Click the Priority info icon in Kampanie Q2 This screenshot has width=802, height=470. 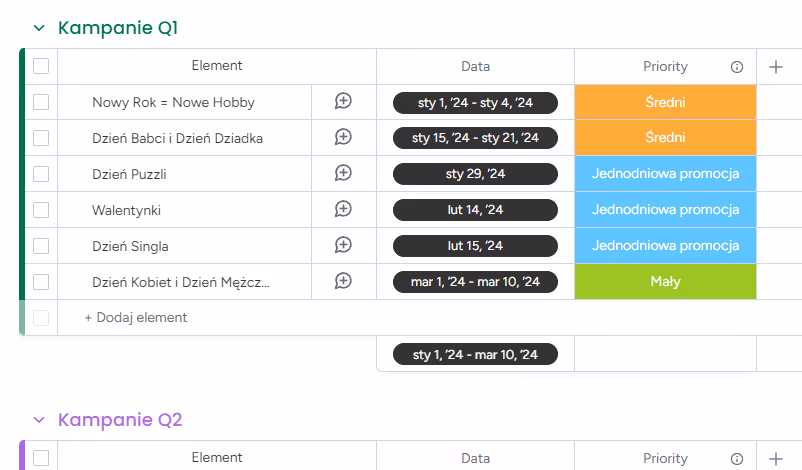[737, 459]
